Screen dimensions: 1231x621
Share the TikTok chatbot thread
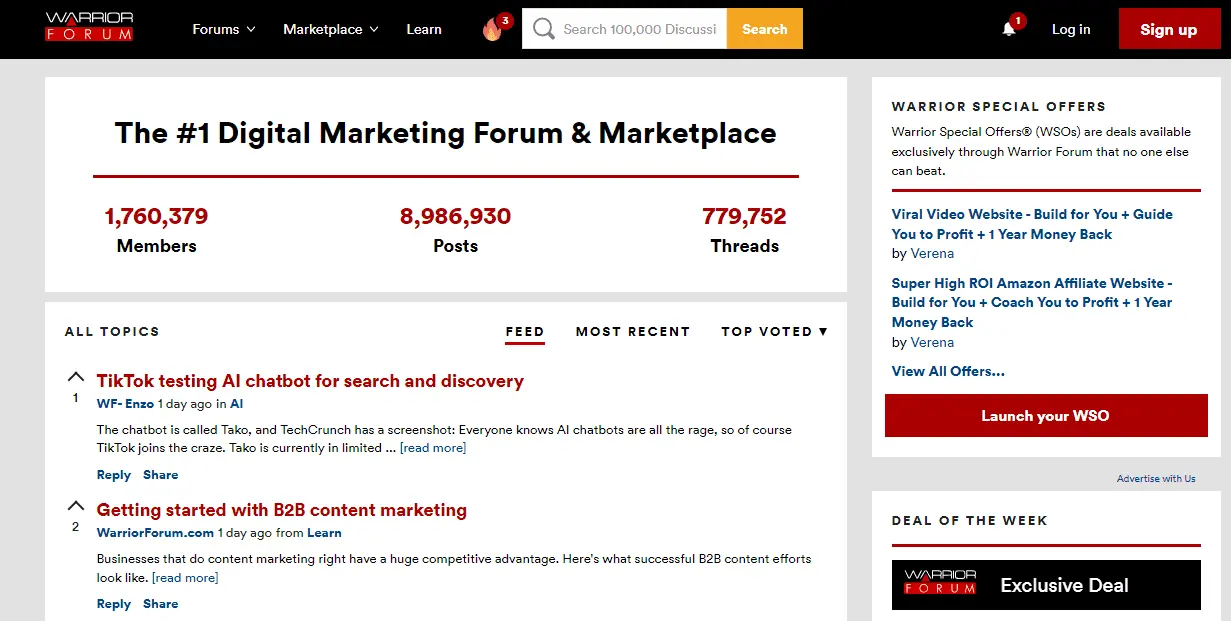click(x=161, y=475)
